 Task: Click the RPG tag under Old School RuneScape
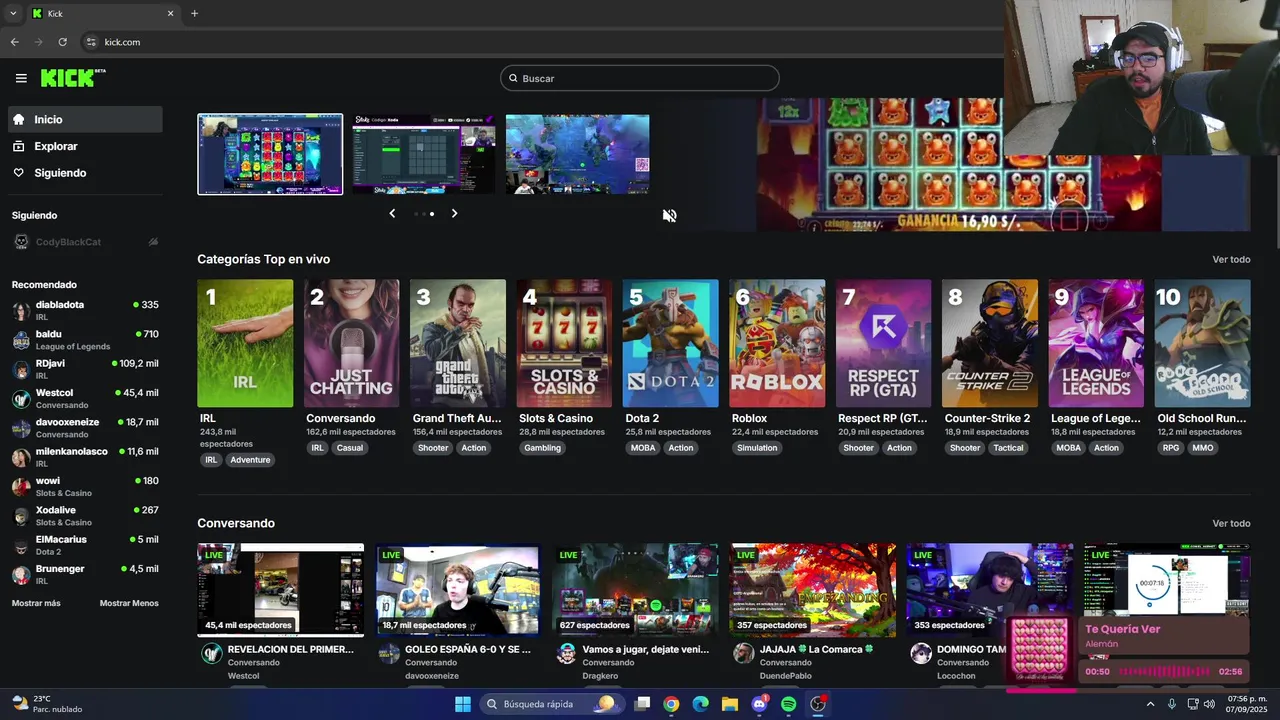1171,448
